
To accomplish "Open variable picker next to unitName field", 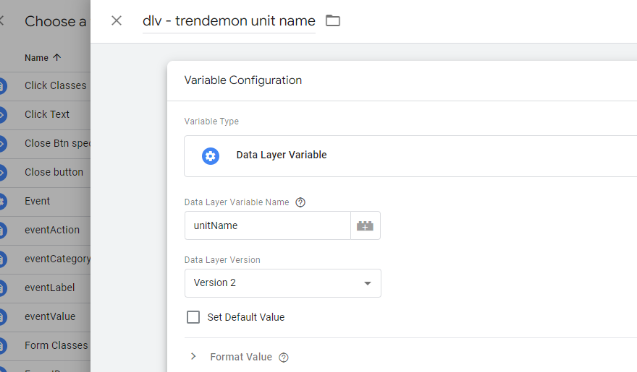I will pyautogui.click(x=365, y=225).
